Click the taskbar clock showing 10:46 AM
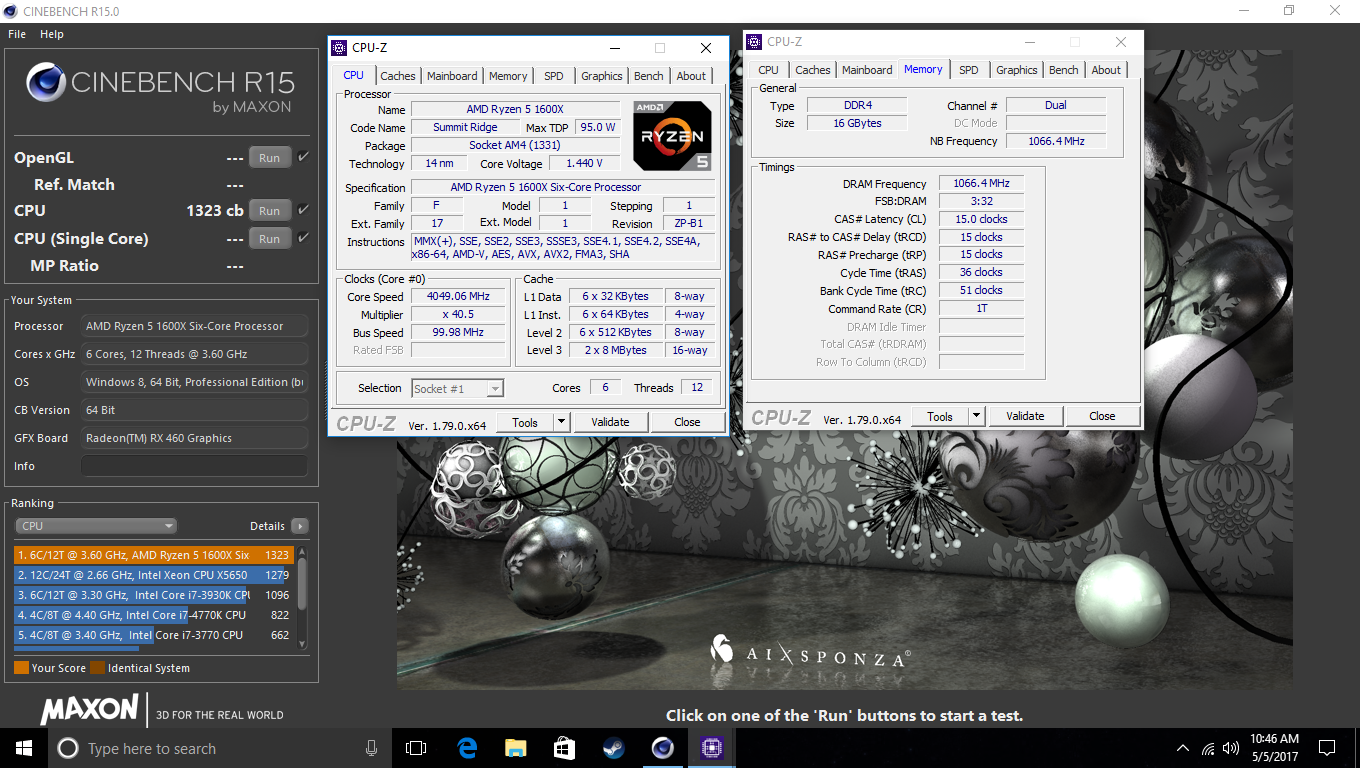This screenshot has width=1360, height=768. click(x=1275, y=748)
